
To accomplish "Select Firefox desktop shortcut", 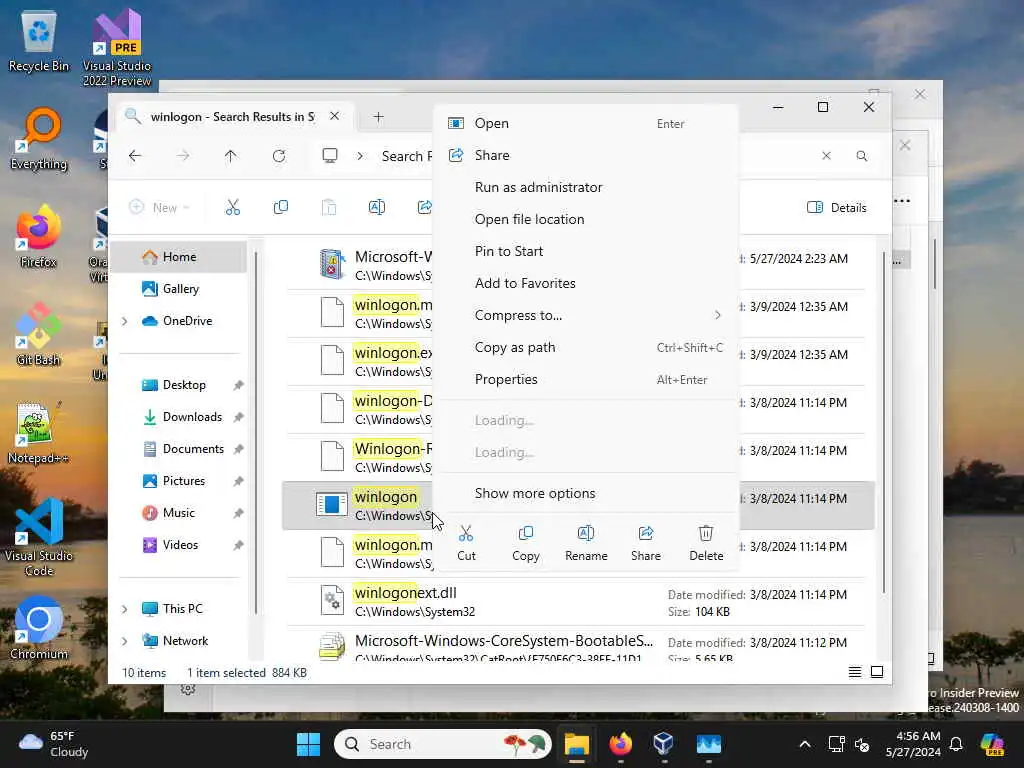I will 39,237.
